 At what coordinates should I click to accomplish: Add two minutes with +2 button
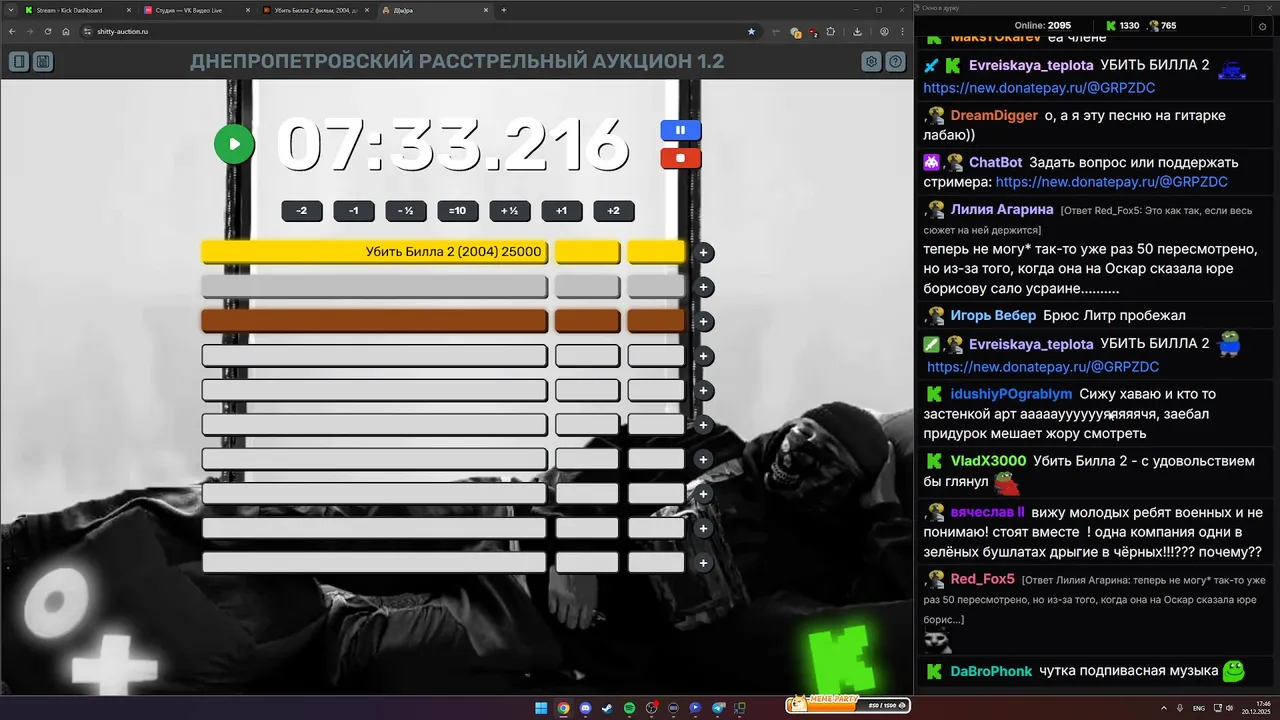point(613,211)
